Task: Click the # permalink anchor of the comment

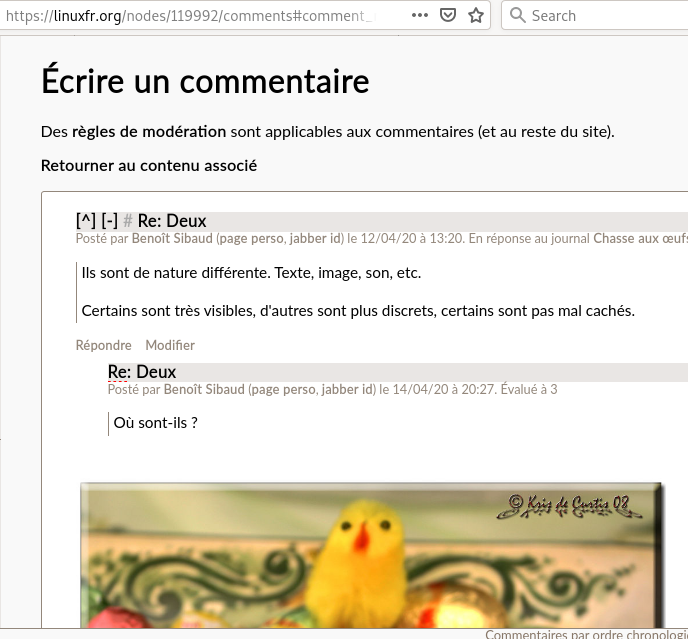Action: [128, 221]
